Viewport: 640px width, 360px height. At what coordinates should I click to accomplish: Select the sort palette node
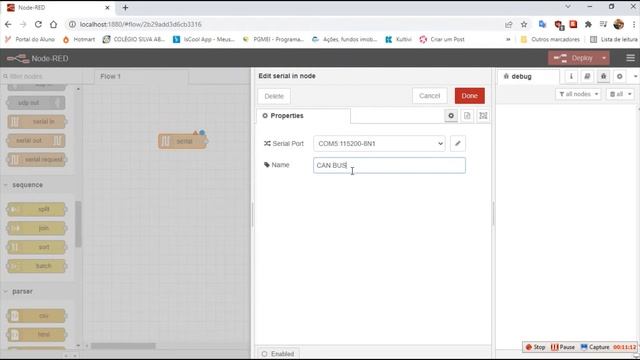36,247
